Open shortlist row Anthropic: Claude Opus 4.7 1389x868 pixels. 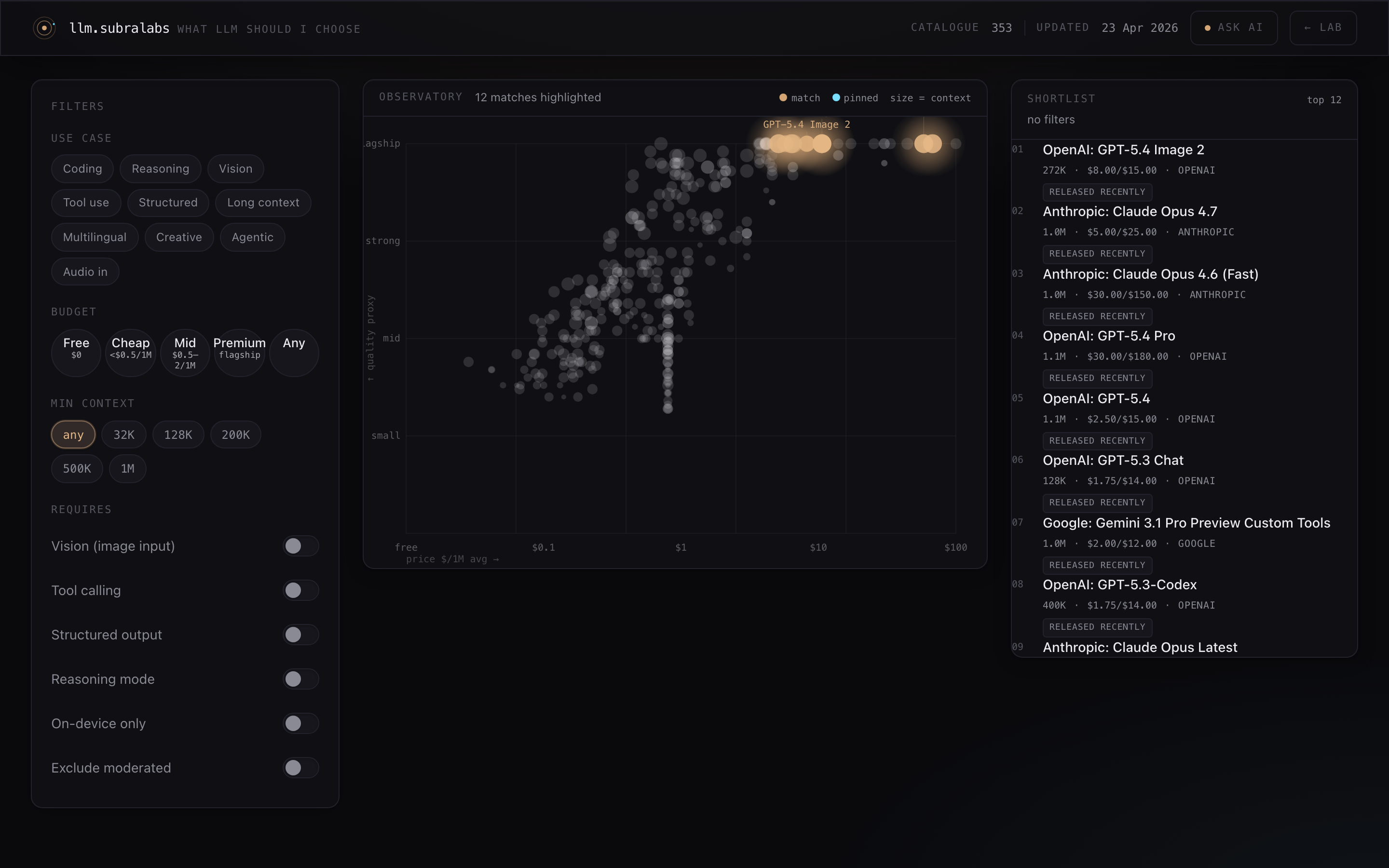point(1184,232)
